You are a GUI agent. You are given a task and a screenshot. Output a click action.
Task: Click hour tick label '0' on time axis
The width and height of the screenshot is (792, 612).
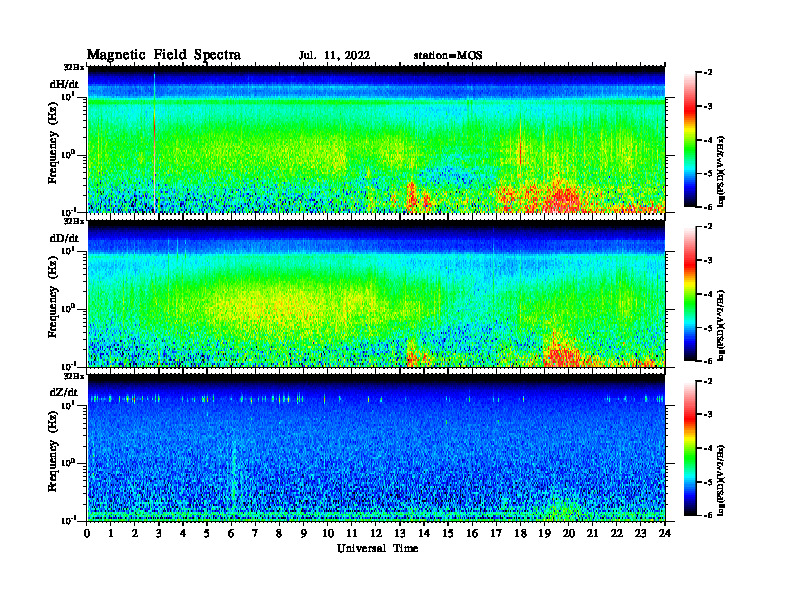click(x=88, y=533)
